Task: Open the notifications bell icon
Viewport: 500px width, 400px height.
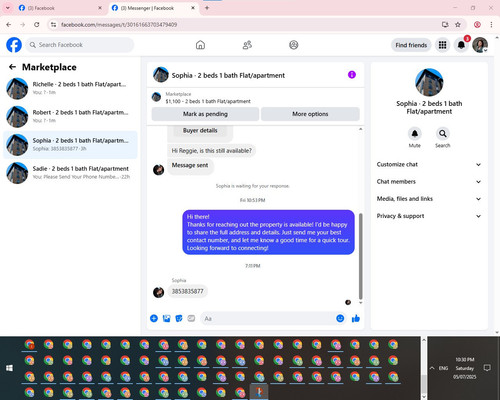Action: [x=461, y=45]
